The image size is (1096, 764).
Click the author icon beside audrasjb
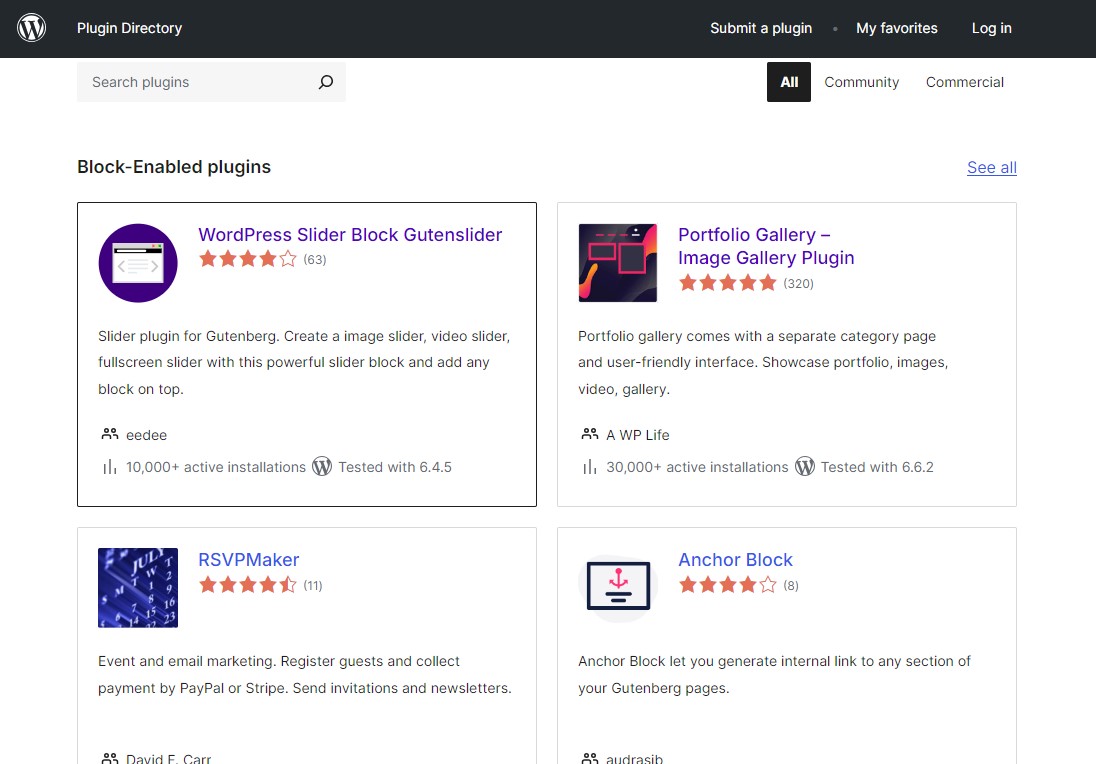[590, 758]
